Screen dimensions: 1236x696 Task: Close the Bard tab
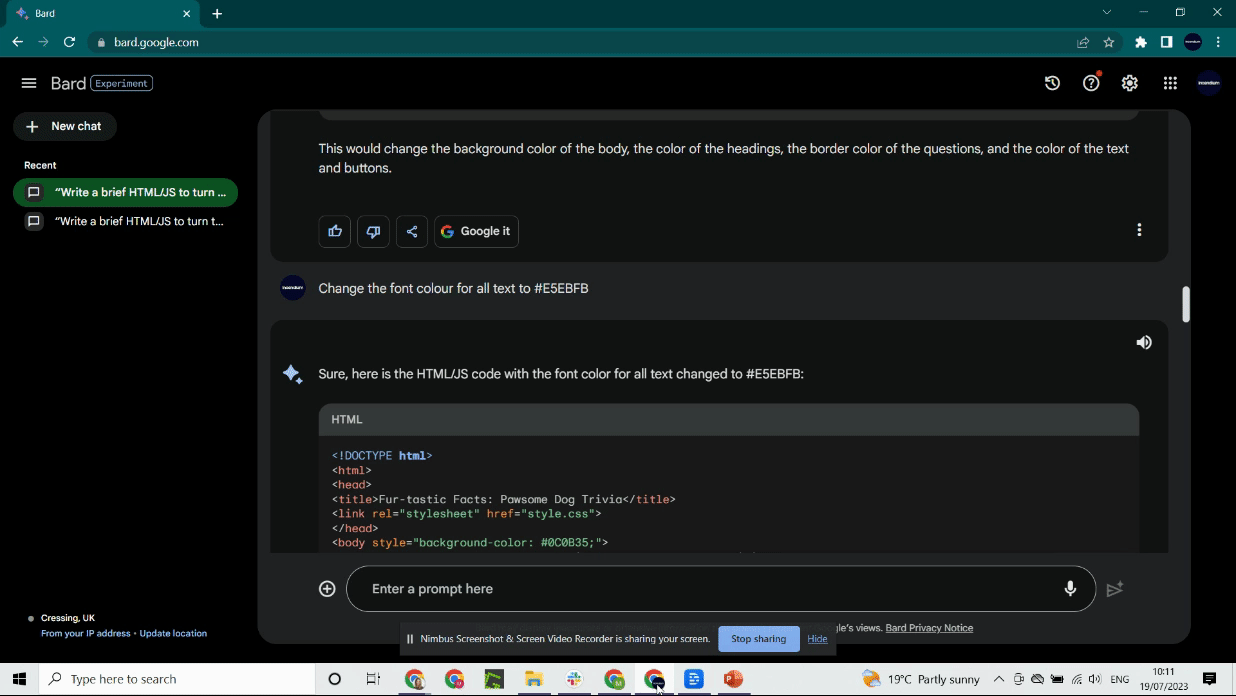[x=187, y=14]
